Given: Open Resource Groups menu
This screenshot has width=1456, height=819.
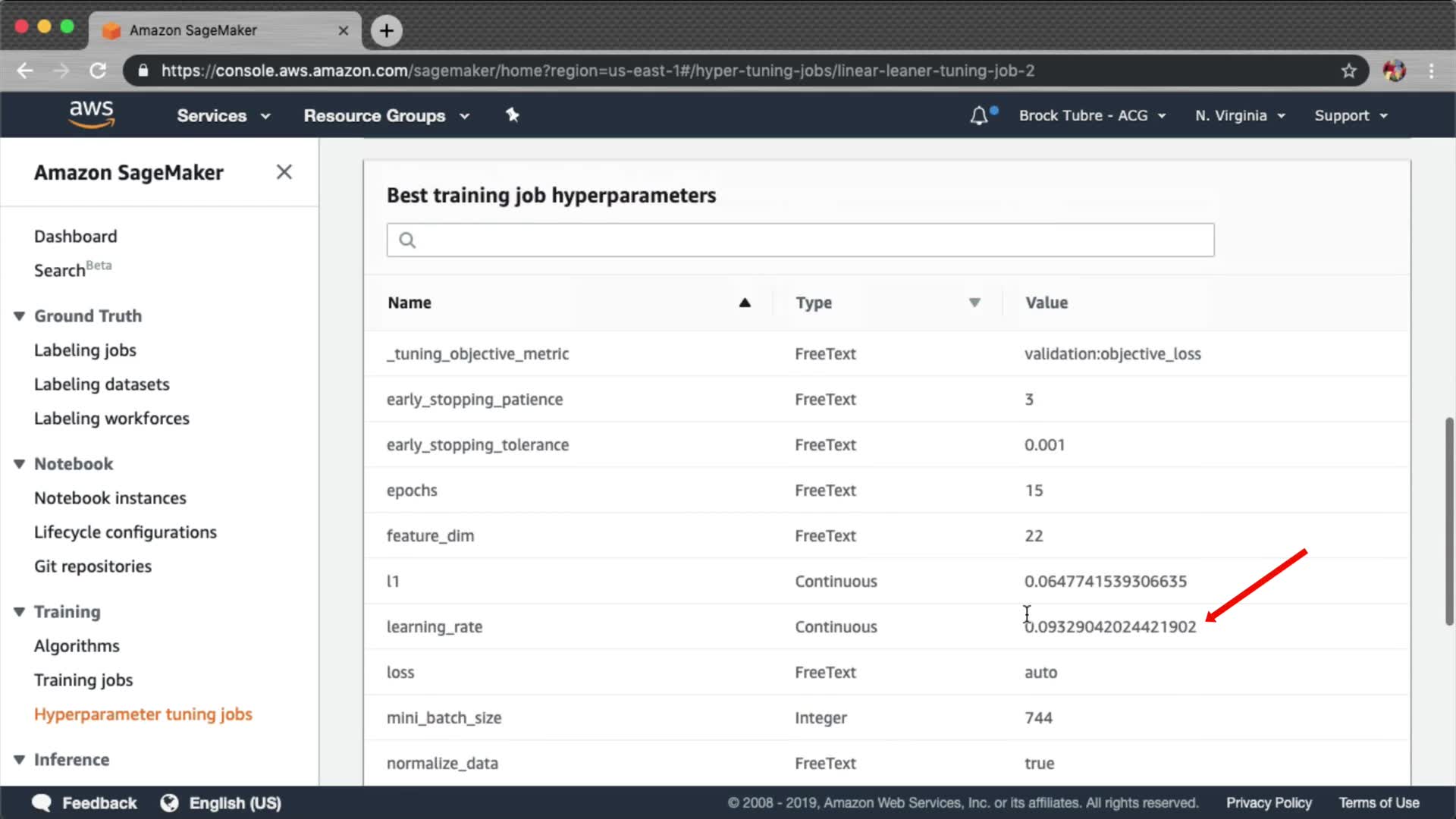Looking at the screenshot, I should tap(386, 116).
